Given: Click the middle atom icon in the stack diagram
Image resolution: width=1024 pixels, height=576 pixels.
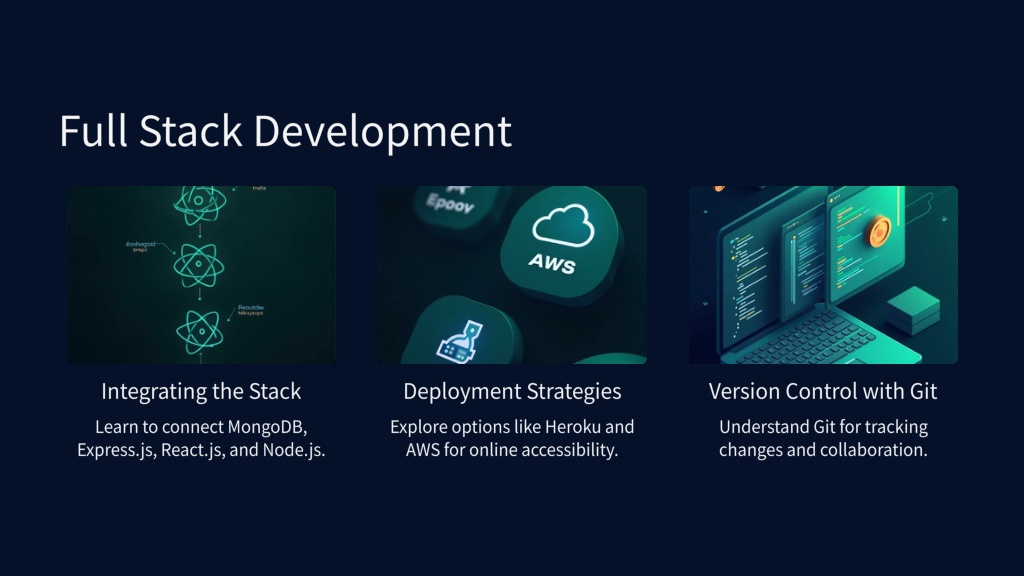Looking at the screenshot, I should coord(199,265).
